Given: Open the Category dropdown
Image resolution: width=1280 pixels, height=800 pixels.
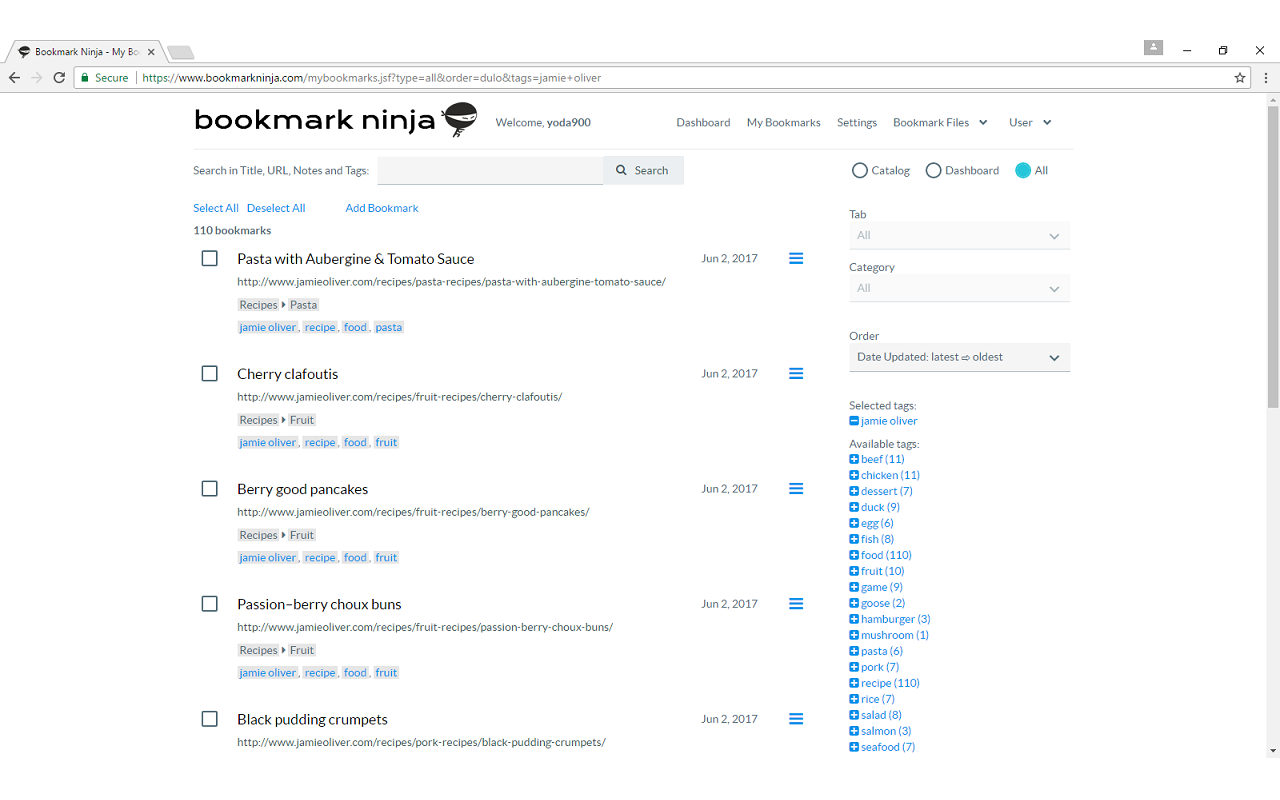Looking at the screenshot, I should tap(959, 288).
